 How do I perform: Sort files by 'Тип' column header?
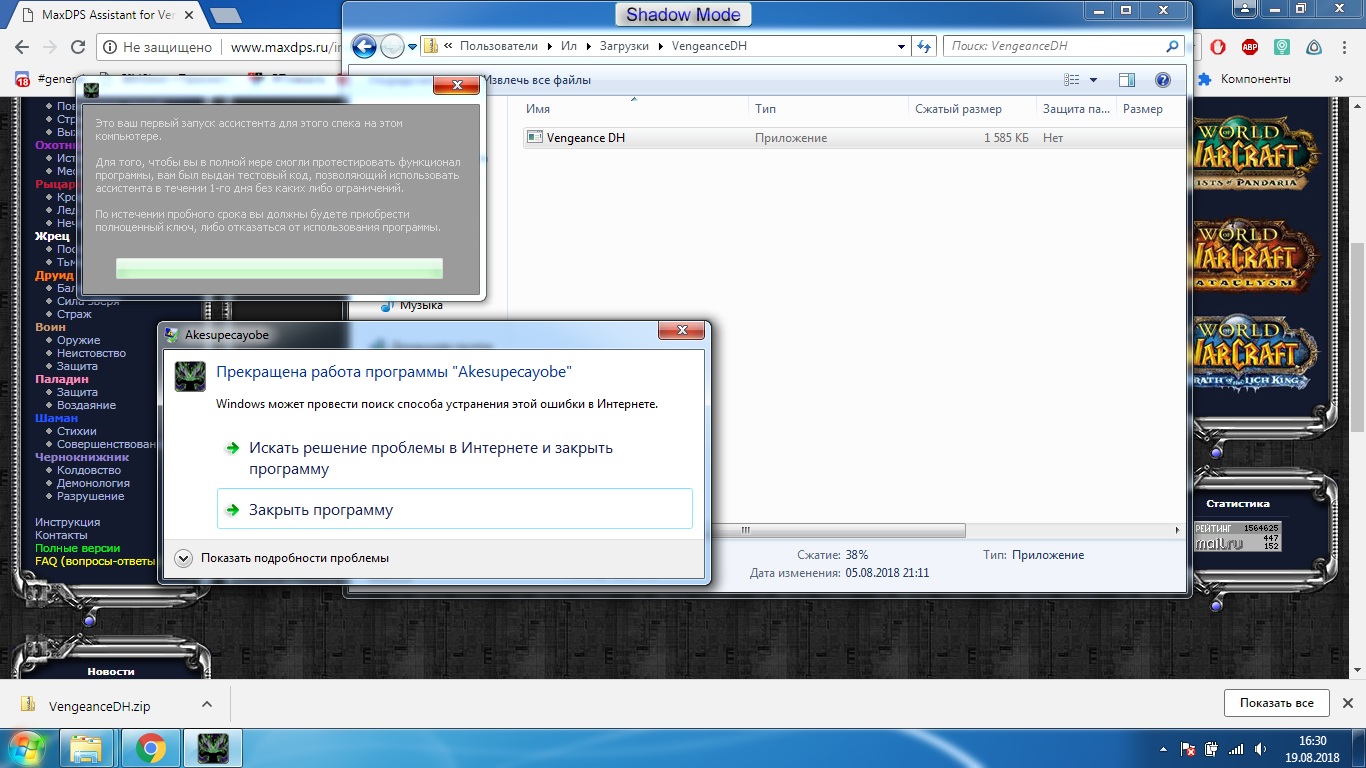click(766, 109)
